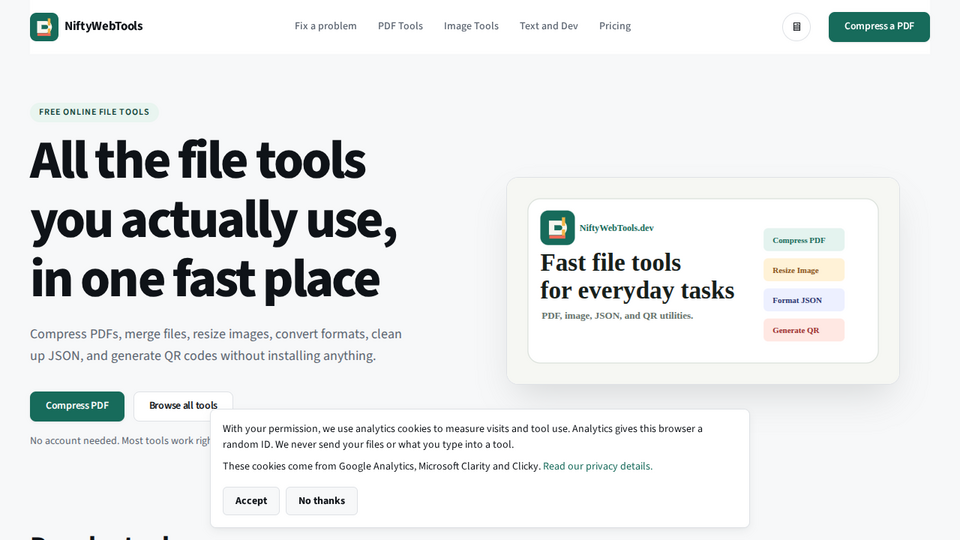Accept analytics cookies
This screenshot has width=960, height=540.
pyautogui.click(x=251, y=501)
